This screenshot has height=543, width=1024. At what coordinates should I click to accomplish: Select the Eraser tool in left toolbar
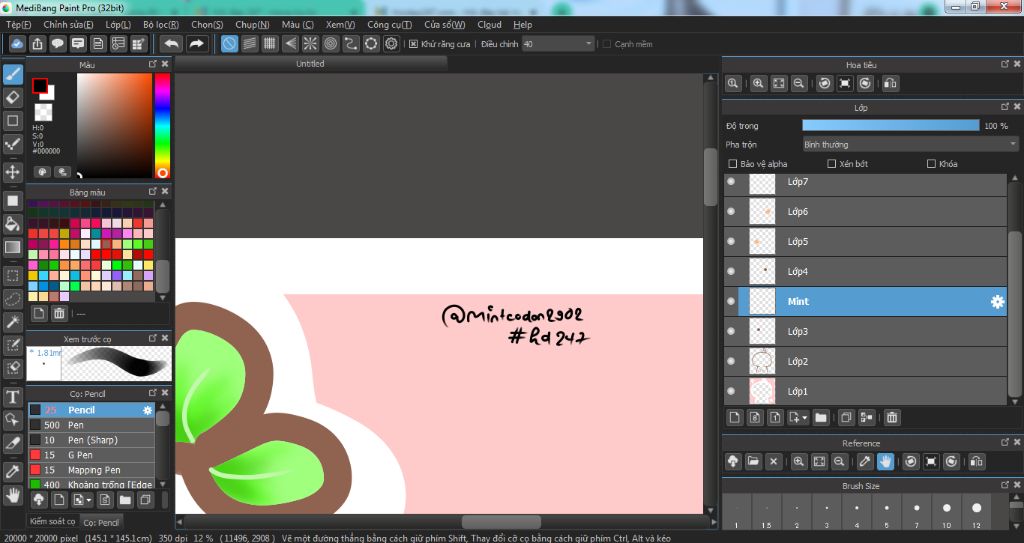click(13, 97)
